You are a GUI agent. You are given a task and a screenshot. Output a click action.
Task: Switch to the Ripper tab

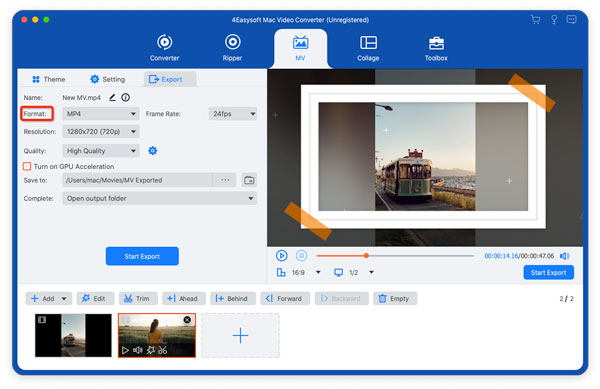tap(232, 48)
